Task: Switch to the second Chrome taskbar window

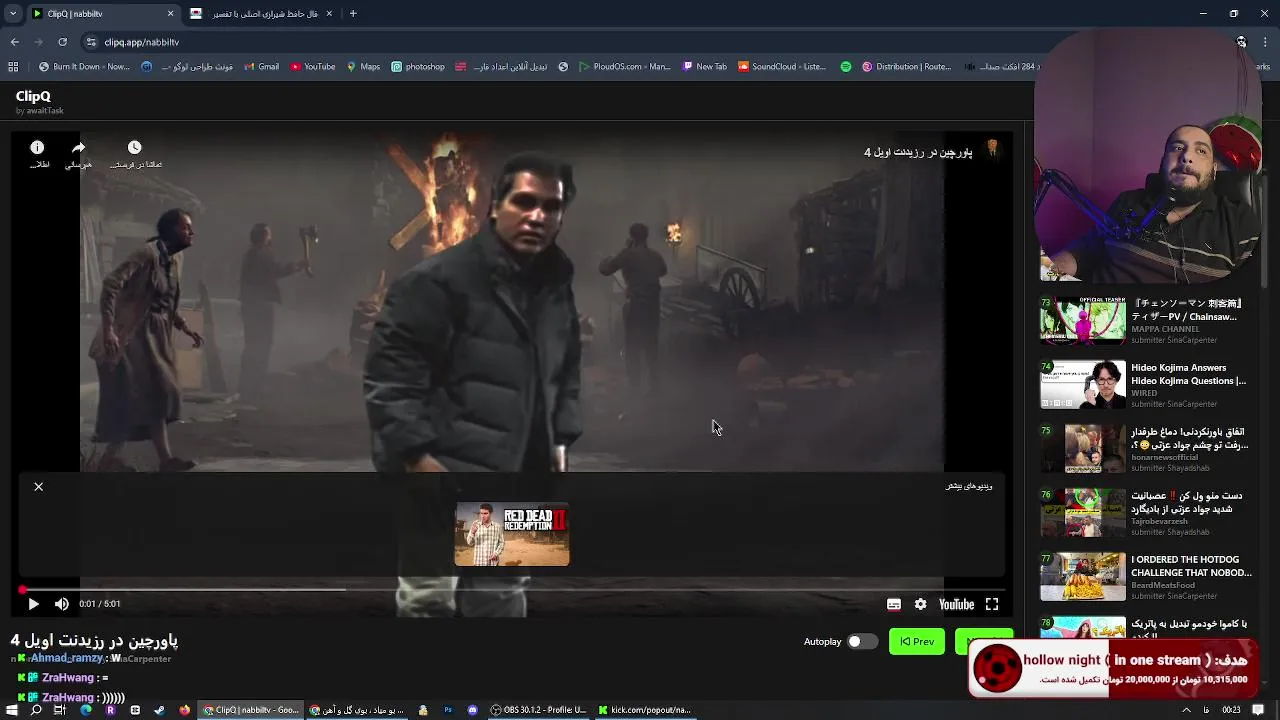Action: tap(356, 710)
